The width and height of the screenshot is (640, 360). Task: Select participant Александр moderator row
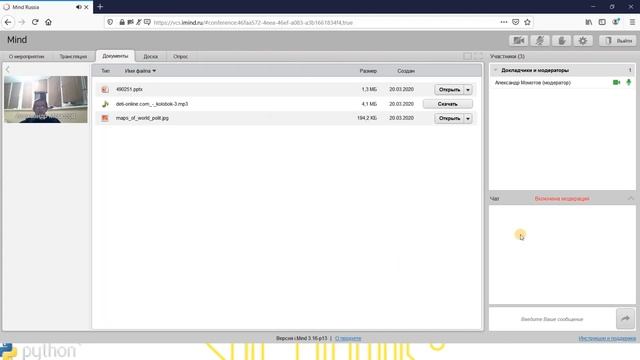562,82
